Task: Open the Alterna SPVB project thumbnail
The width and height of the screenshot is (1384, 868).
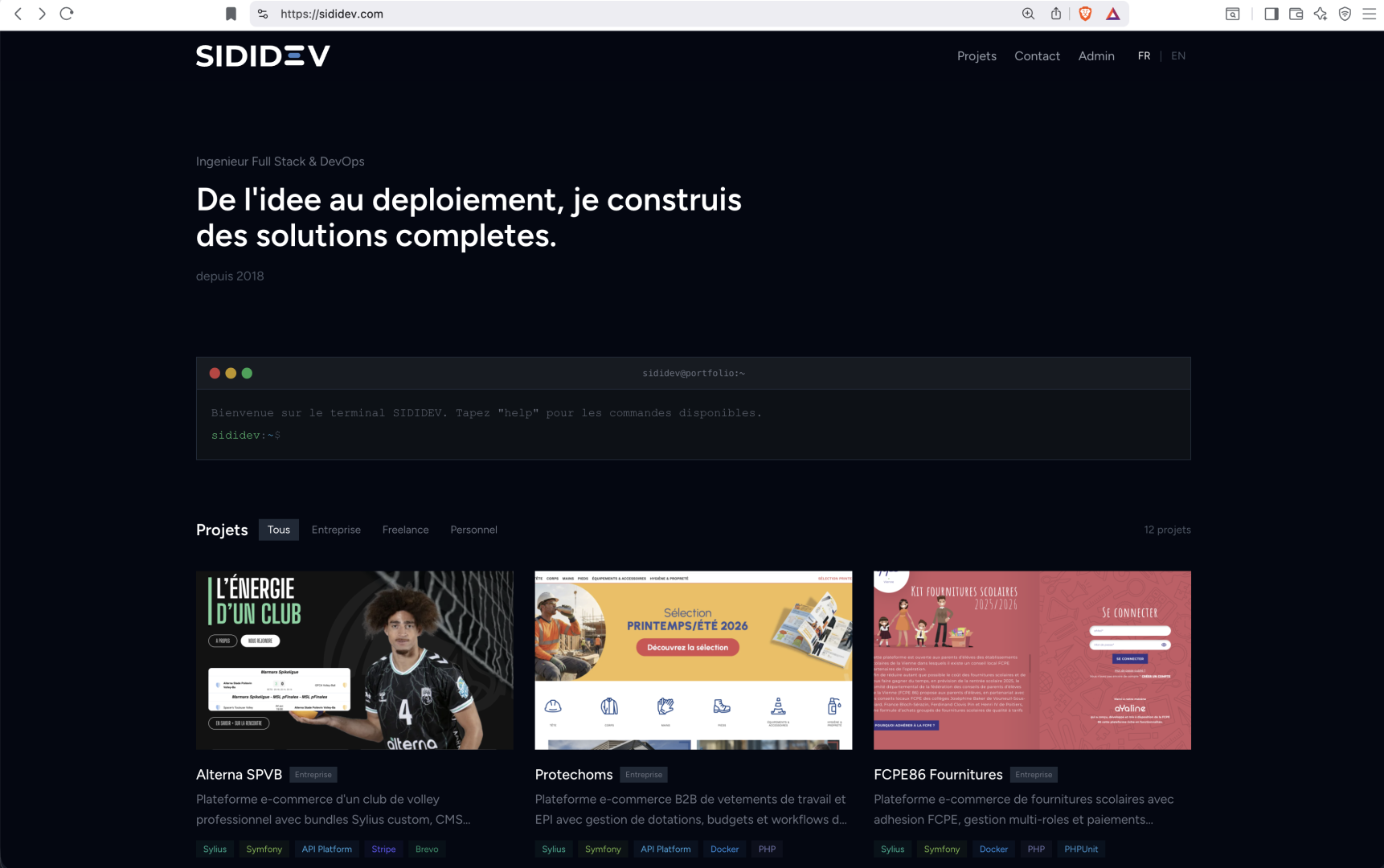Action: 354,660
